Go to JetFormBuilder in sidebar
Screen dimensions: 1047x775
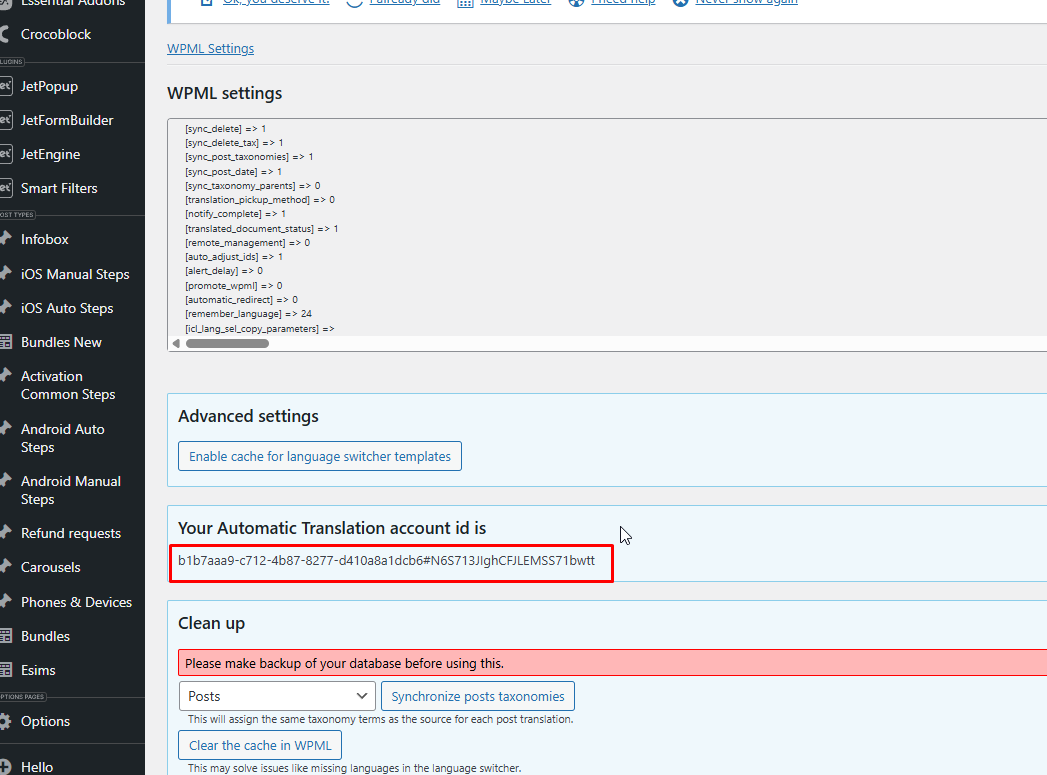pyautogui.click(x=67, y=120)
